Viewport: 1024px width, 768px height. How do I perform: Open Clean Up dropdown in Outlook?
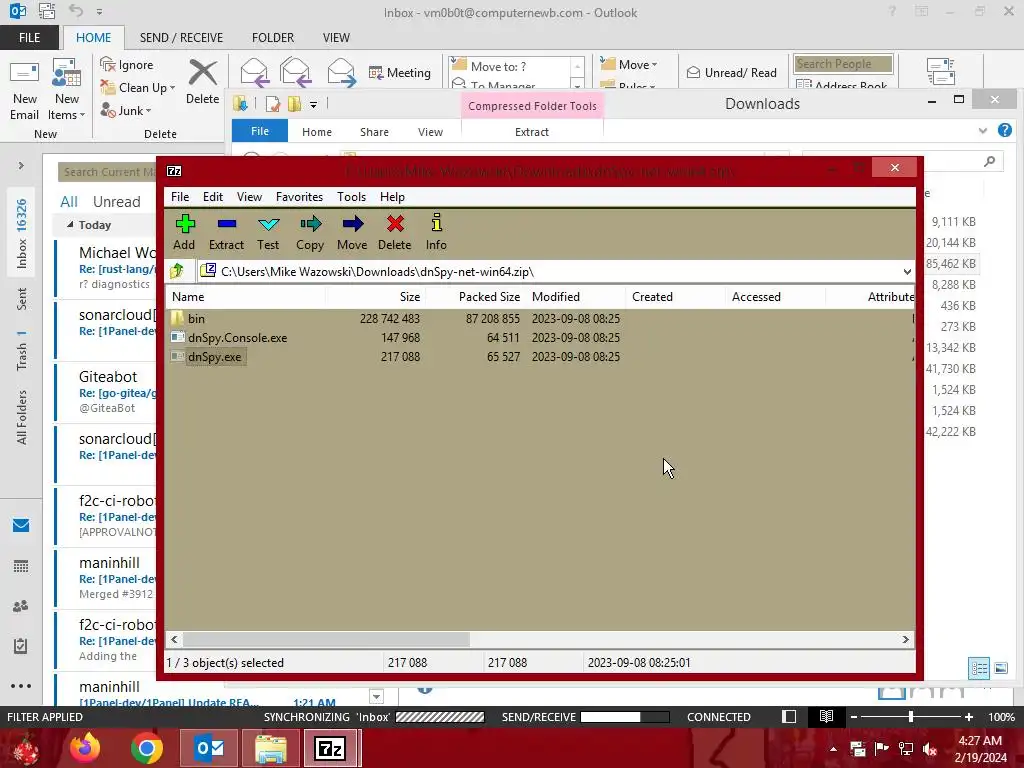point(138,88)
